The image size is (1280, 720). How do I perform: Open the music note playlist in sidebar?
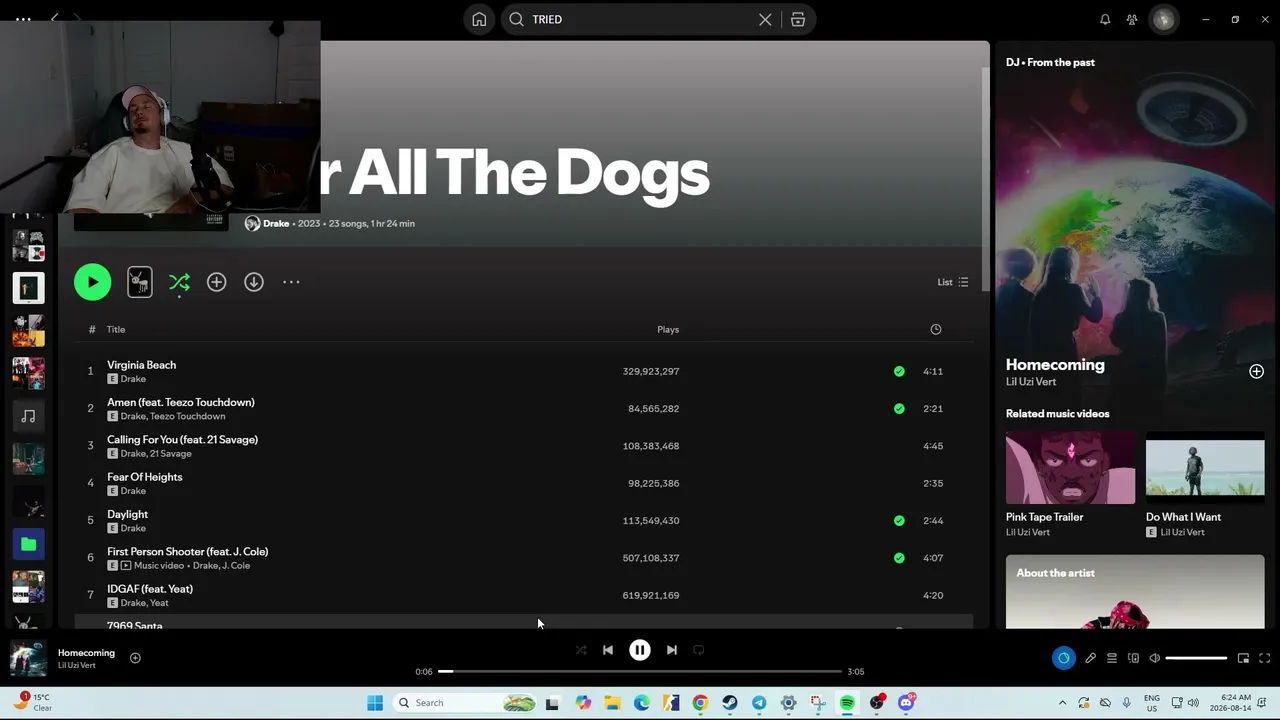click(28, 416)
